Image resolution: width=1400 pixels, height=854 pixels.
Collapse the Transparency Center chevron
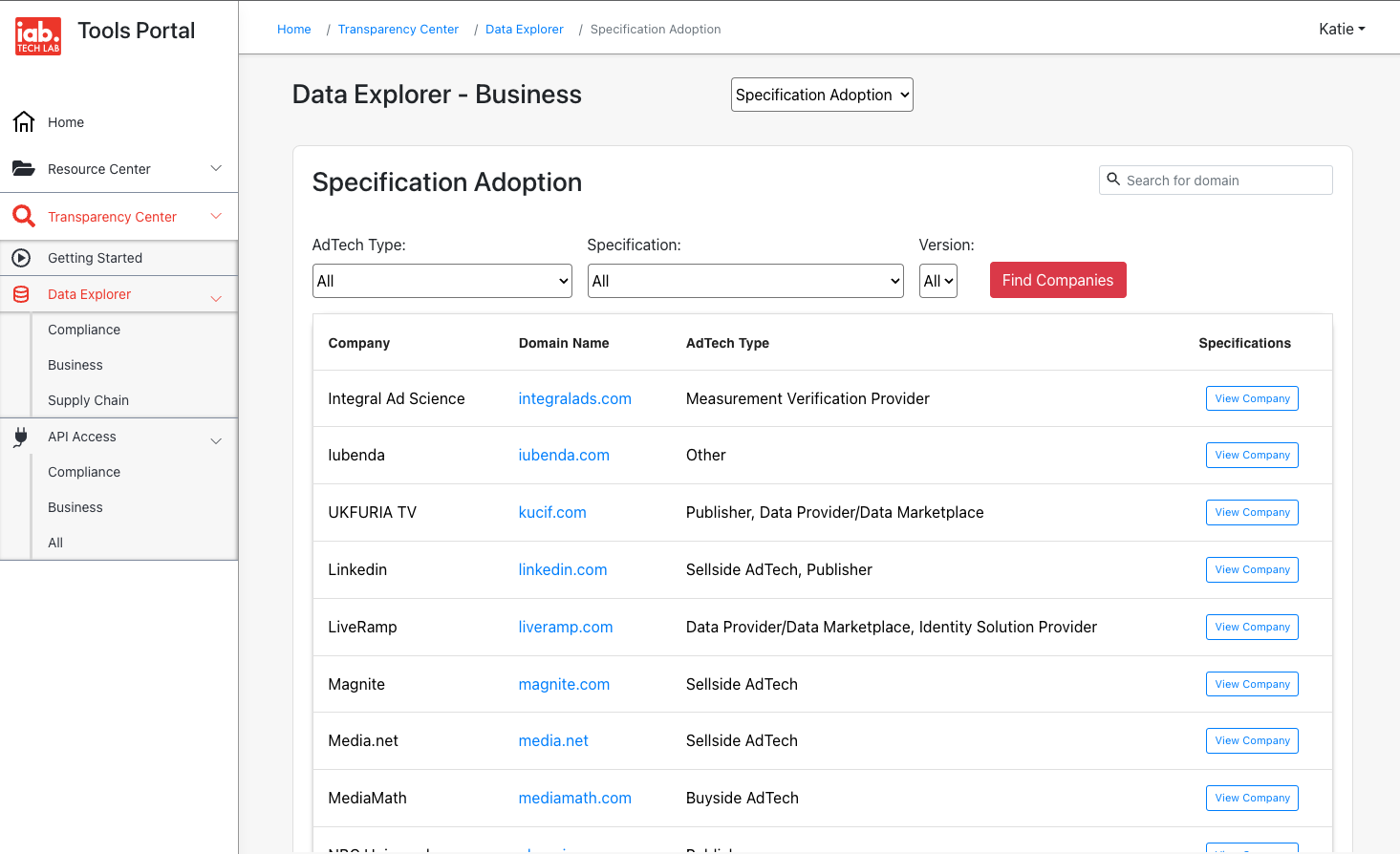coord(216,216)
